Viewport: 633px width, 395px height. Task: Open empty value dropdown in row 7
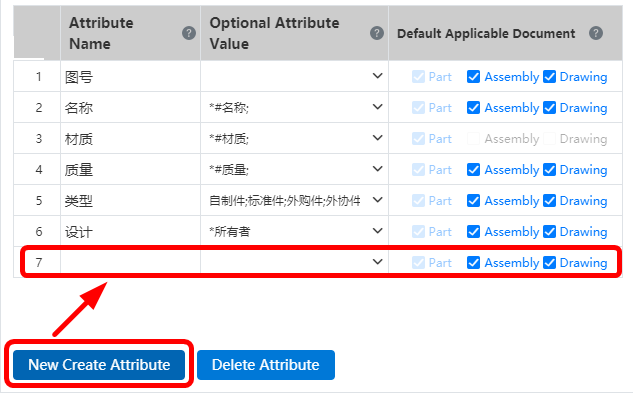click(x=377, y=262)
